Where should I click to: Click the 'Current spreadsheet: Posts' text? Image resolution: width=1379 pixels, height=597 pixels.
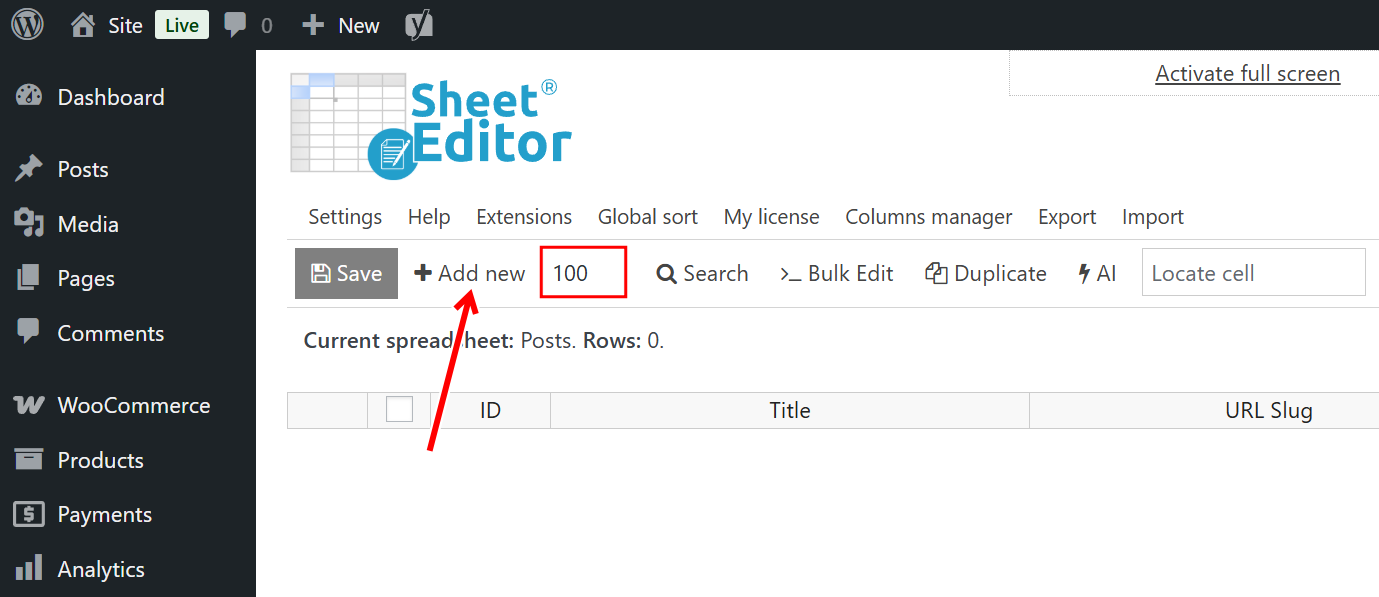coord(440,341)
